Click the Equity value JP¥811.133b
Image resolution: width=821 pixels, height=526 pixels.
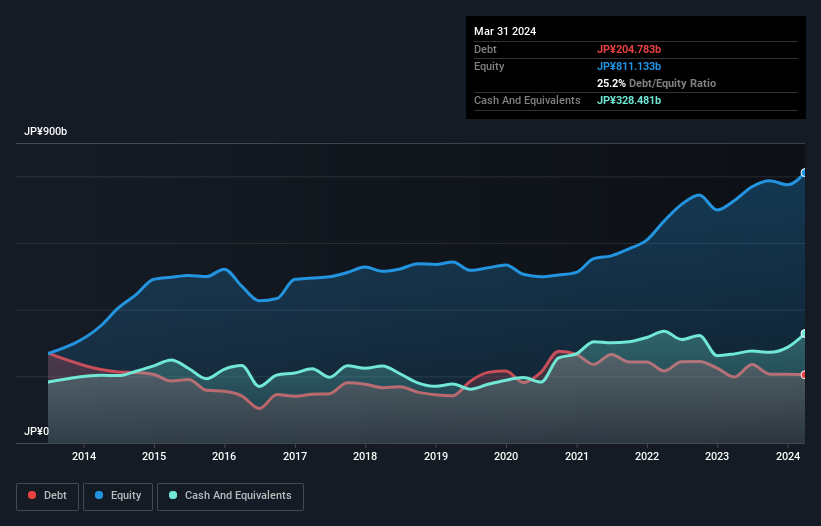pyautogui.click(x=629, y=66)
